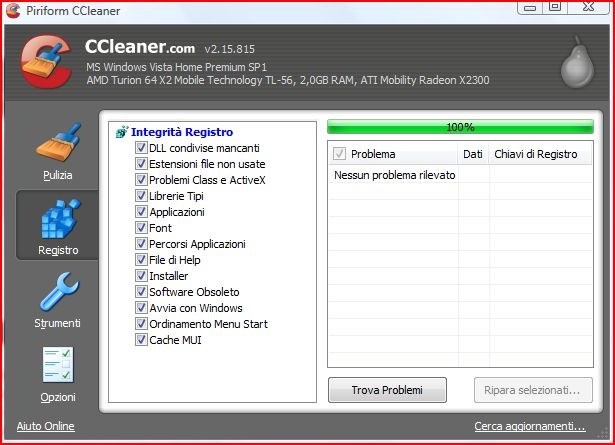Toggle Avvia con Windows checkbox
This screenshot has height=445, width=615.
coord(141,308)
